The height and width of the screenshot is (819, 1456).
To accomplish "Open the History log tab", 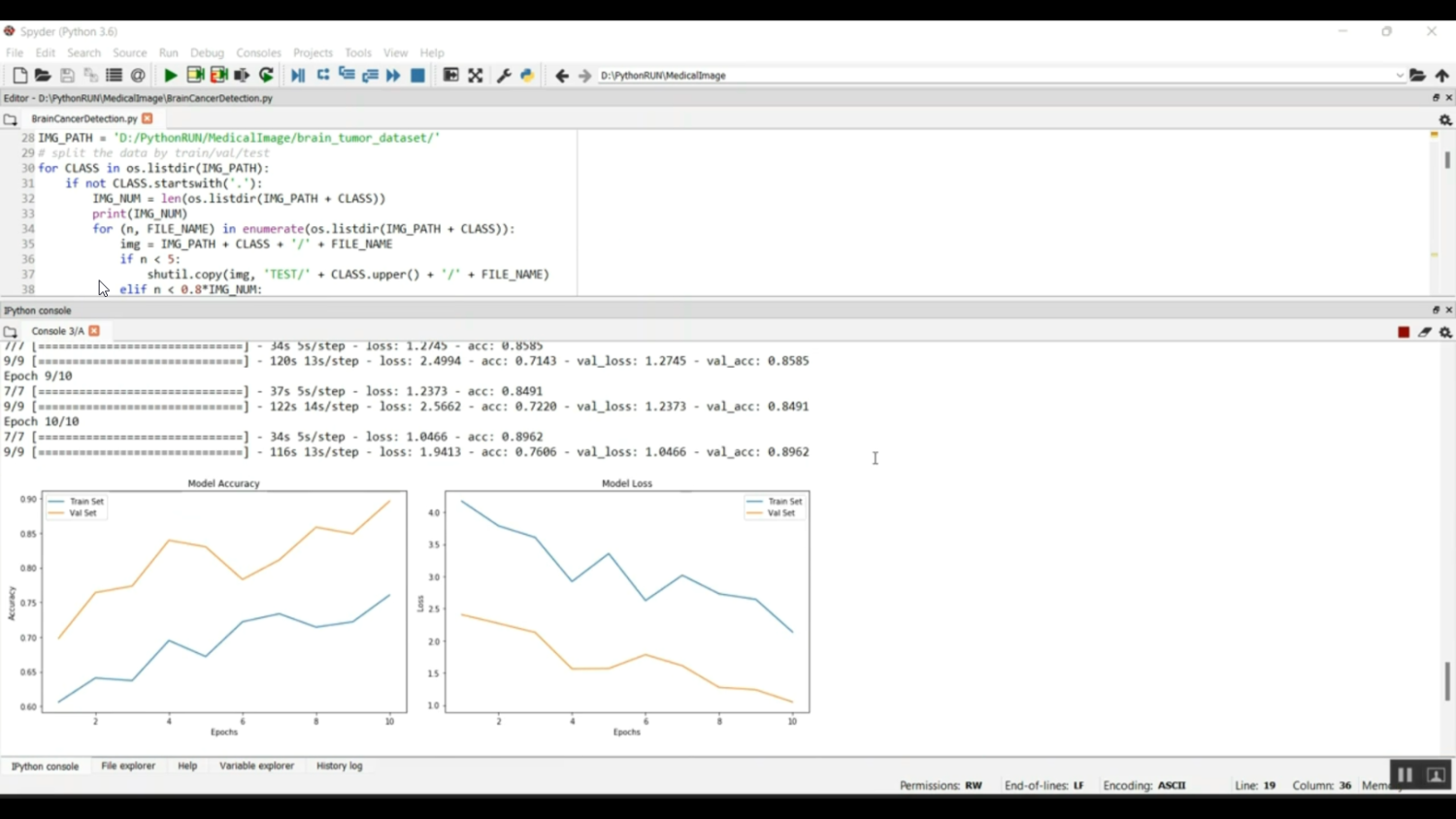I will pyautogui.click(x=339, y=766).
